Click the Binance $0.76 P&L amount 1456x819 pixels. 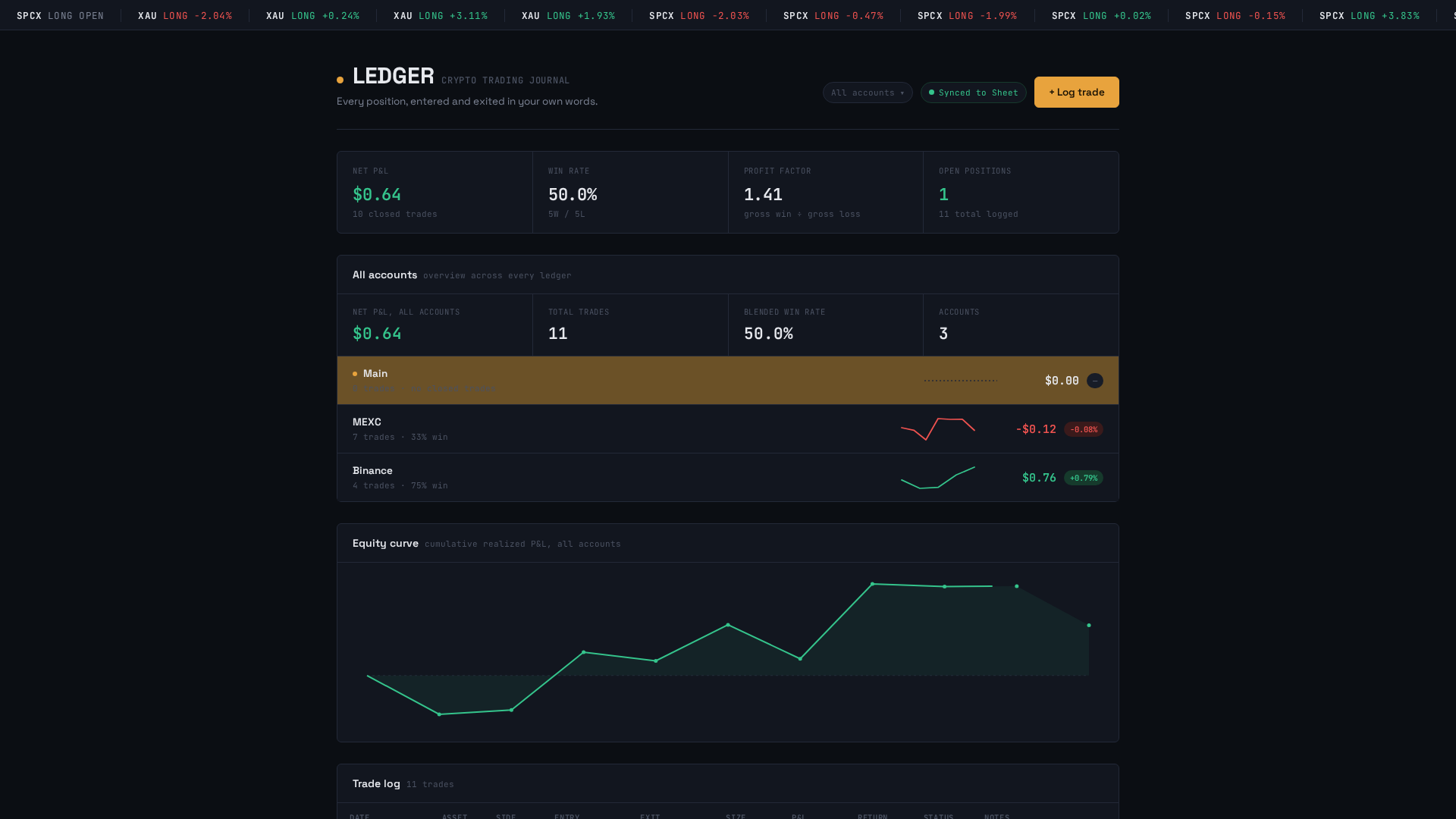pos(1039,478)
